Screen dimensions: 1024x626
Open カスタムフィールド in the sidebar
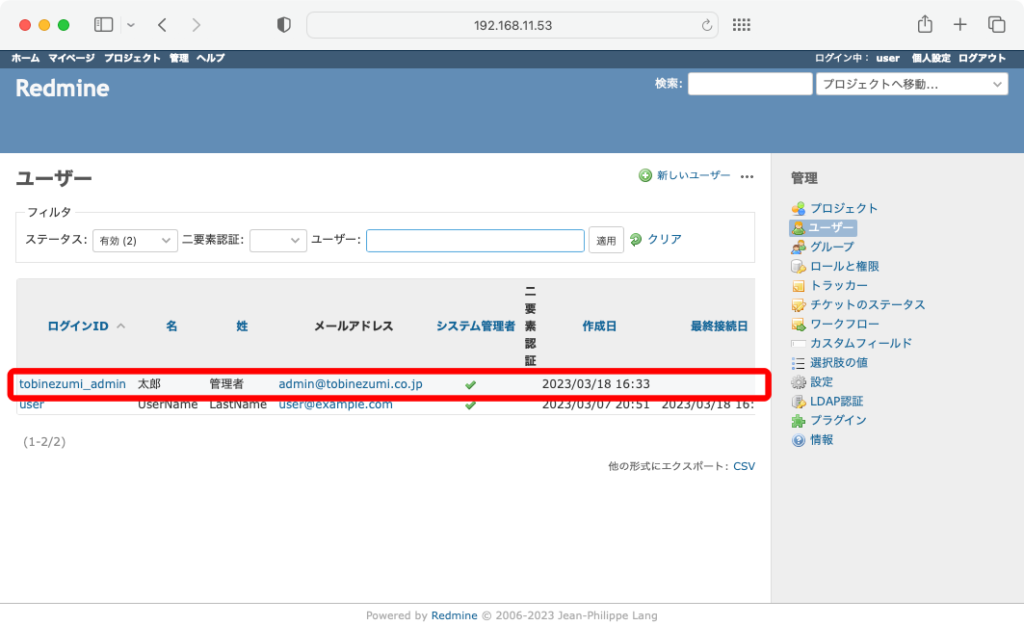pyautogui.click(x=861, y=343)
